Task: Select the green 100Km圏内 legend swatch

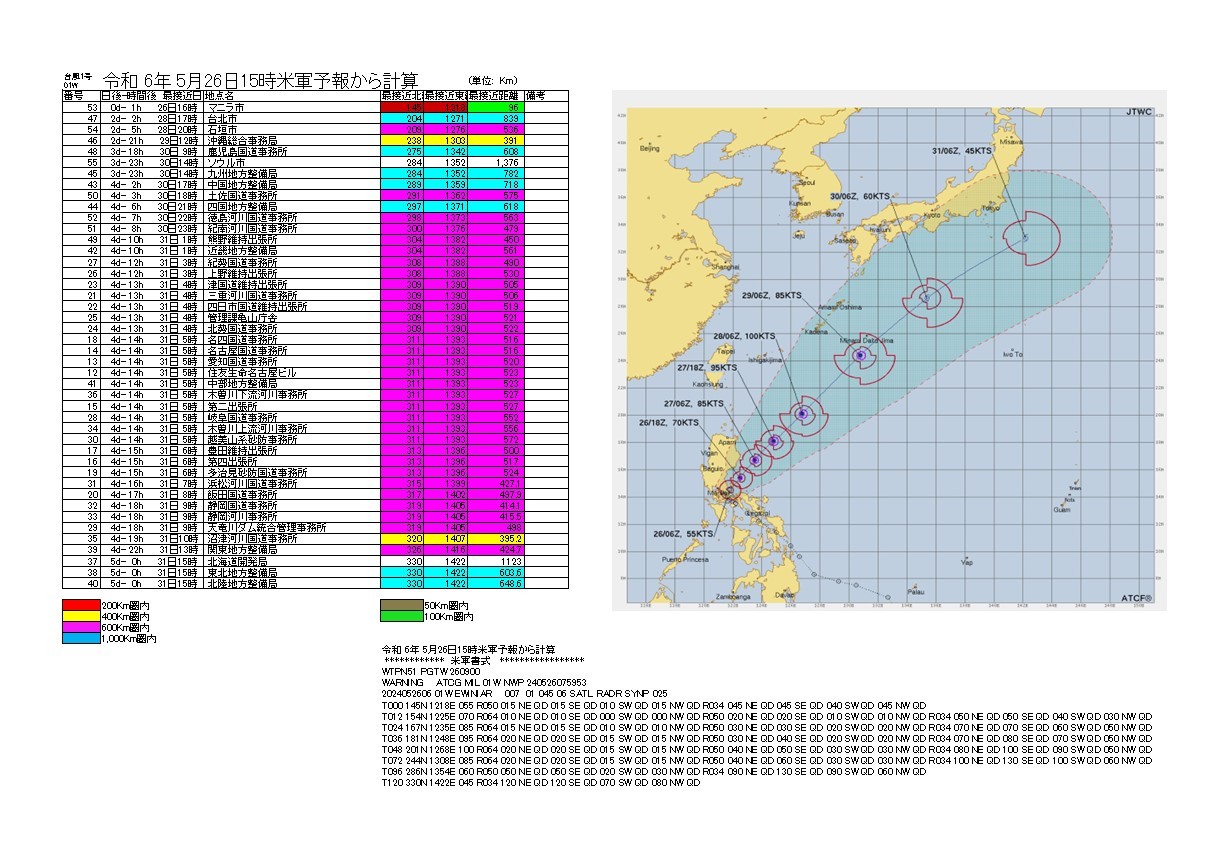Action: (398, 617)
